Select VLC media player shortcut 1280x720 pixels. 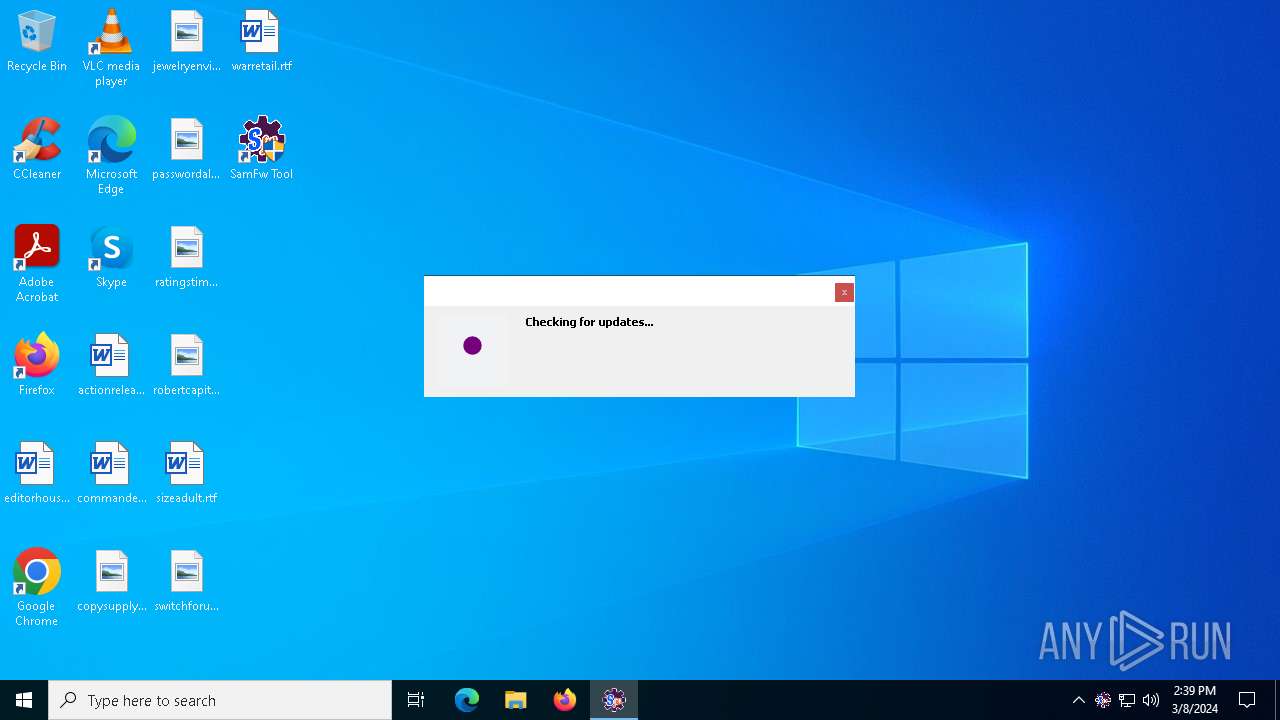coord(111,47)
